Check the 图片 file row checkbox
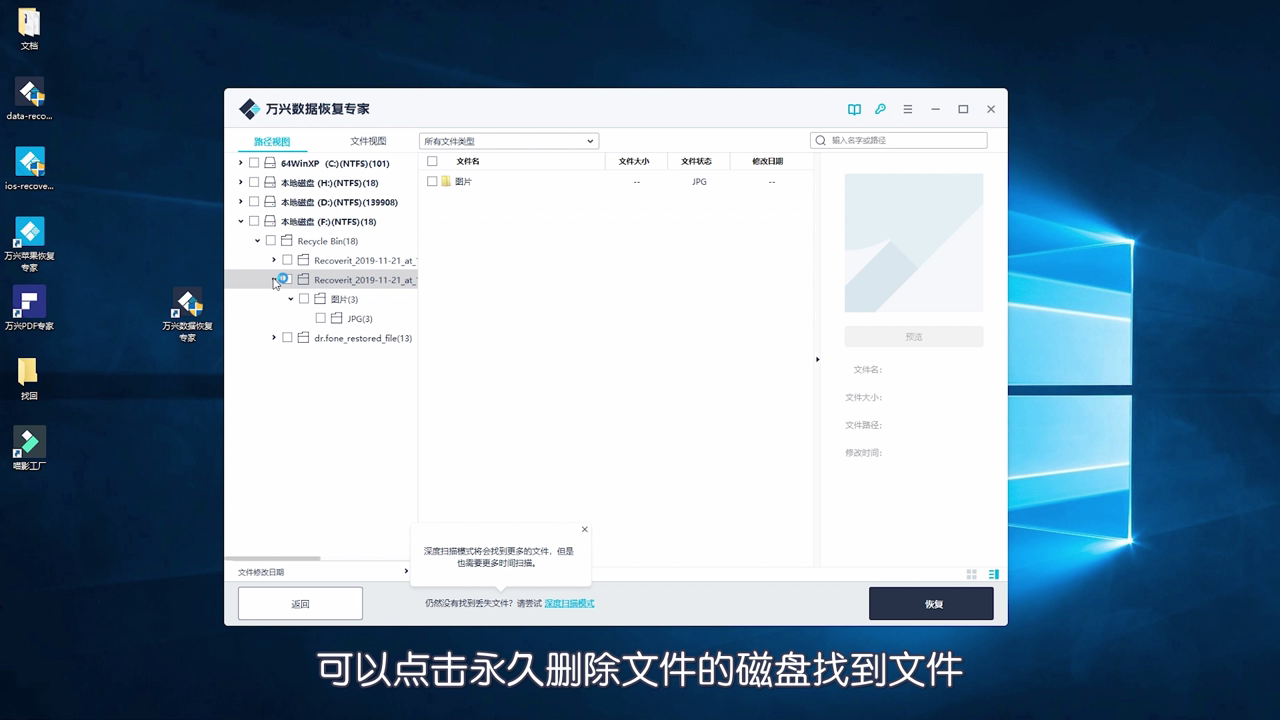1280x720 pixels. pos(431,181)
